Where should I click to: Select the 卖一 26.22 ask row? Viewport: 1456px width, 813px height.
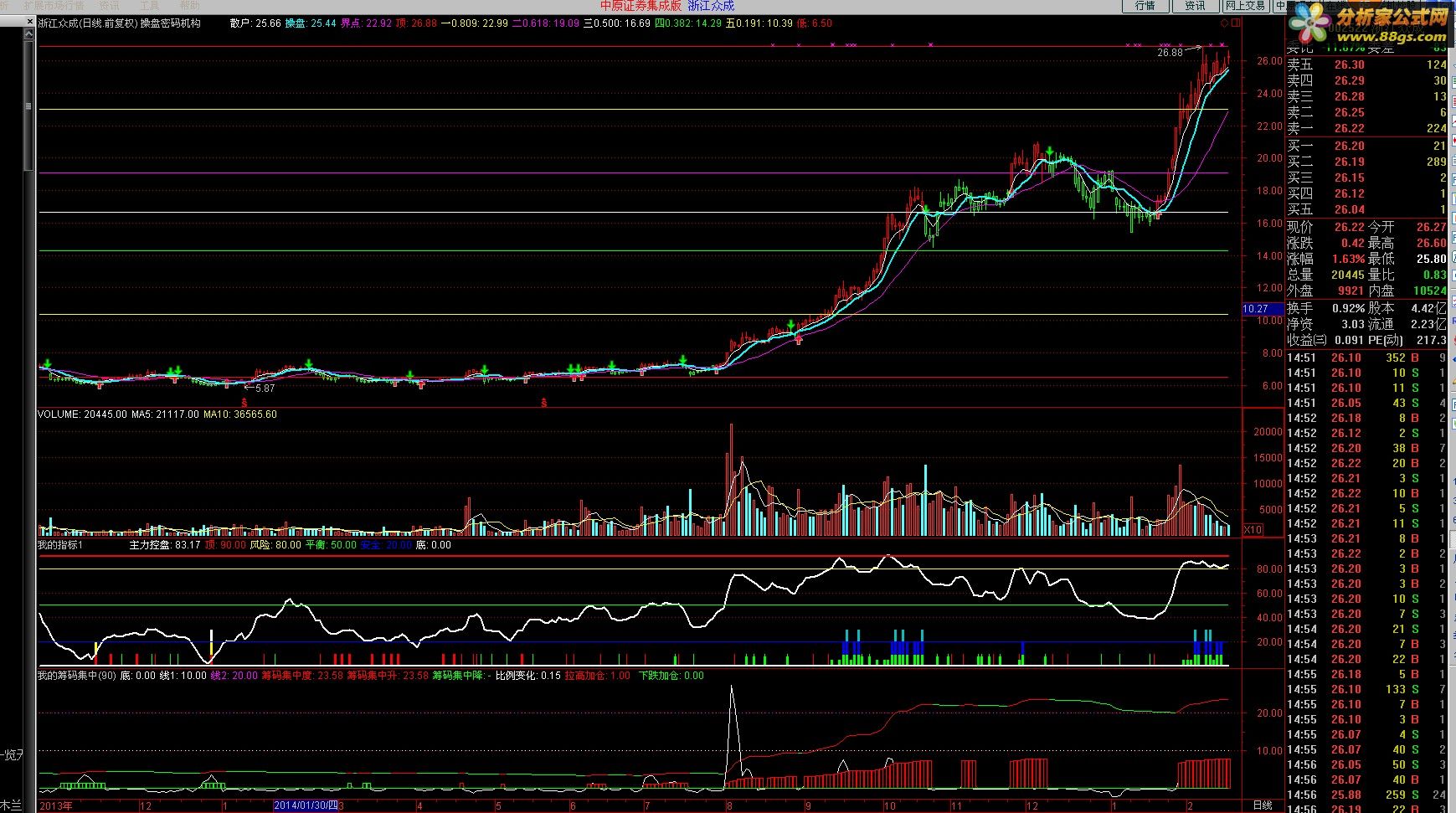pos(1367,128)
